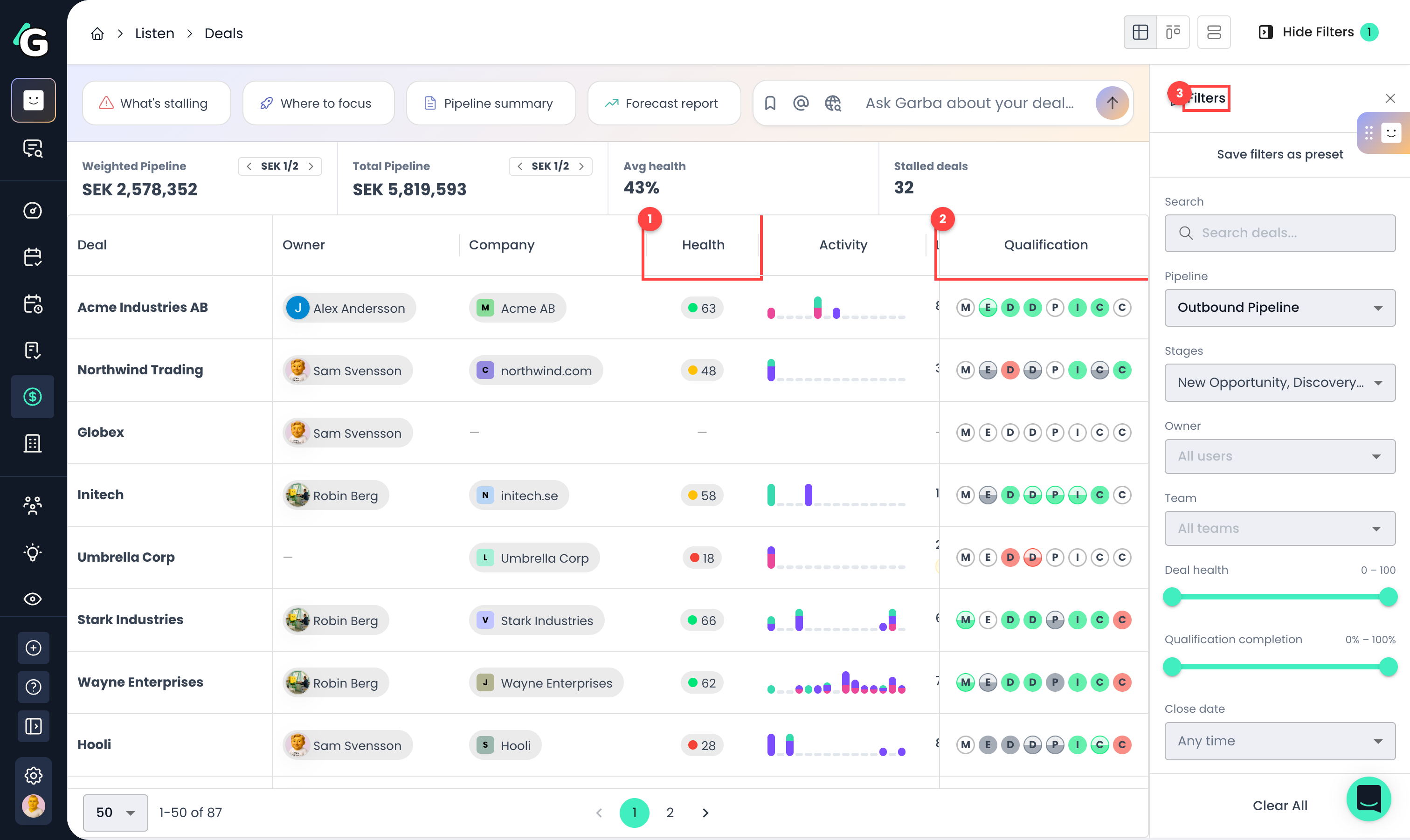
Task: Select the table view layout icon
Action: [1140, 32]
